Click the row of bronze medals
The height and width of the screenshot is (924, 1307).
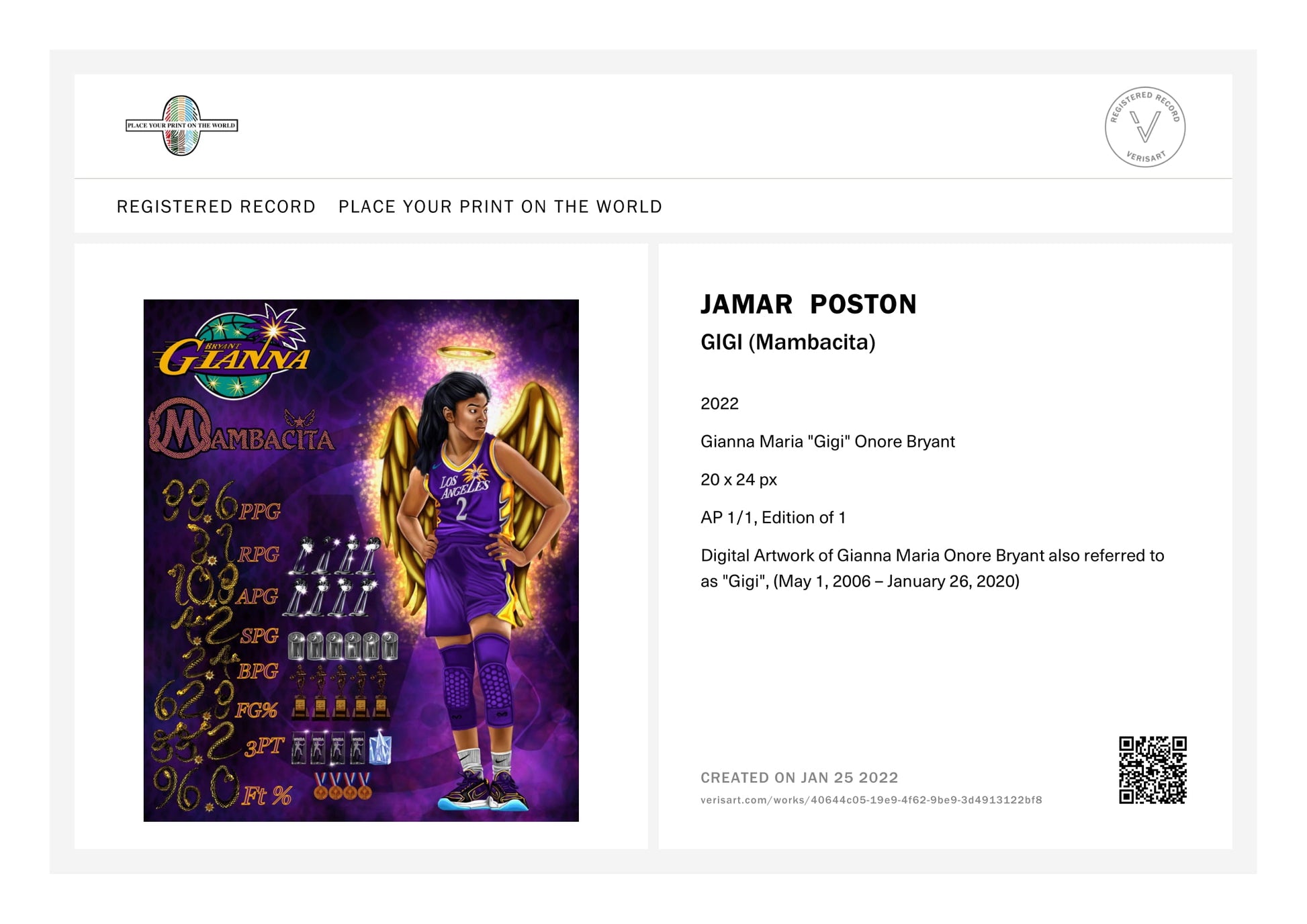[343, 786]
